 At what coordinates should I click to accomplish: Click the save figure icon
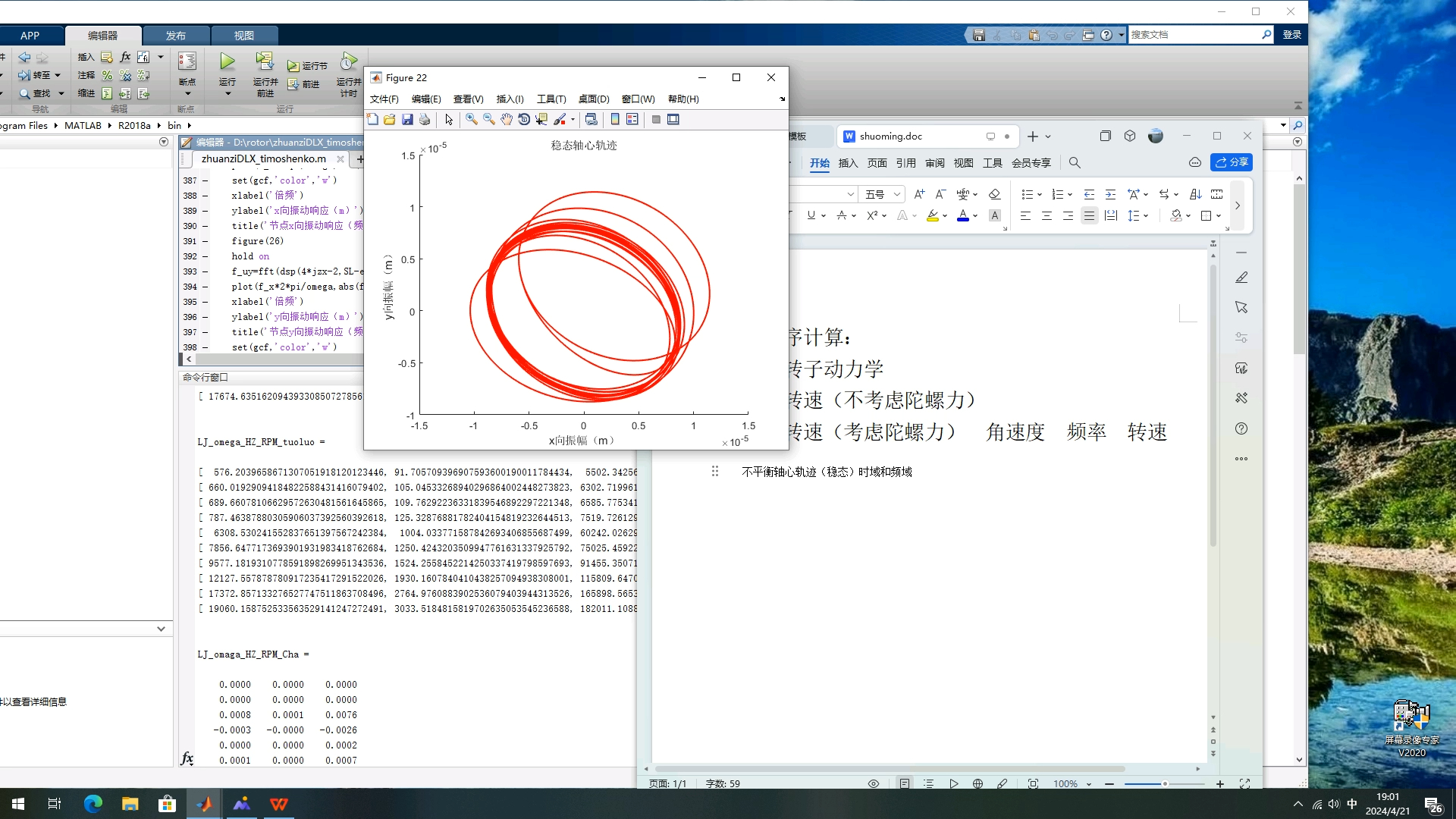pos(407,119)
